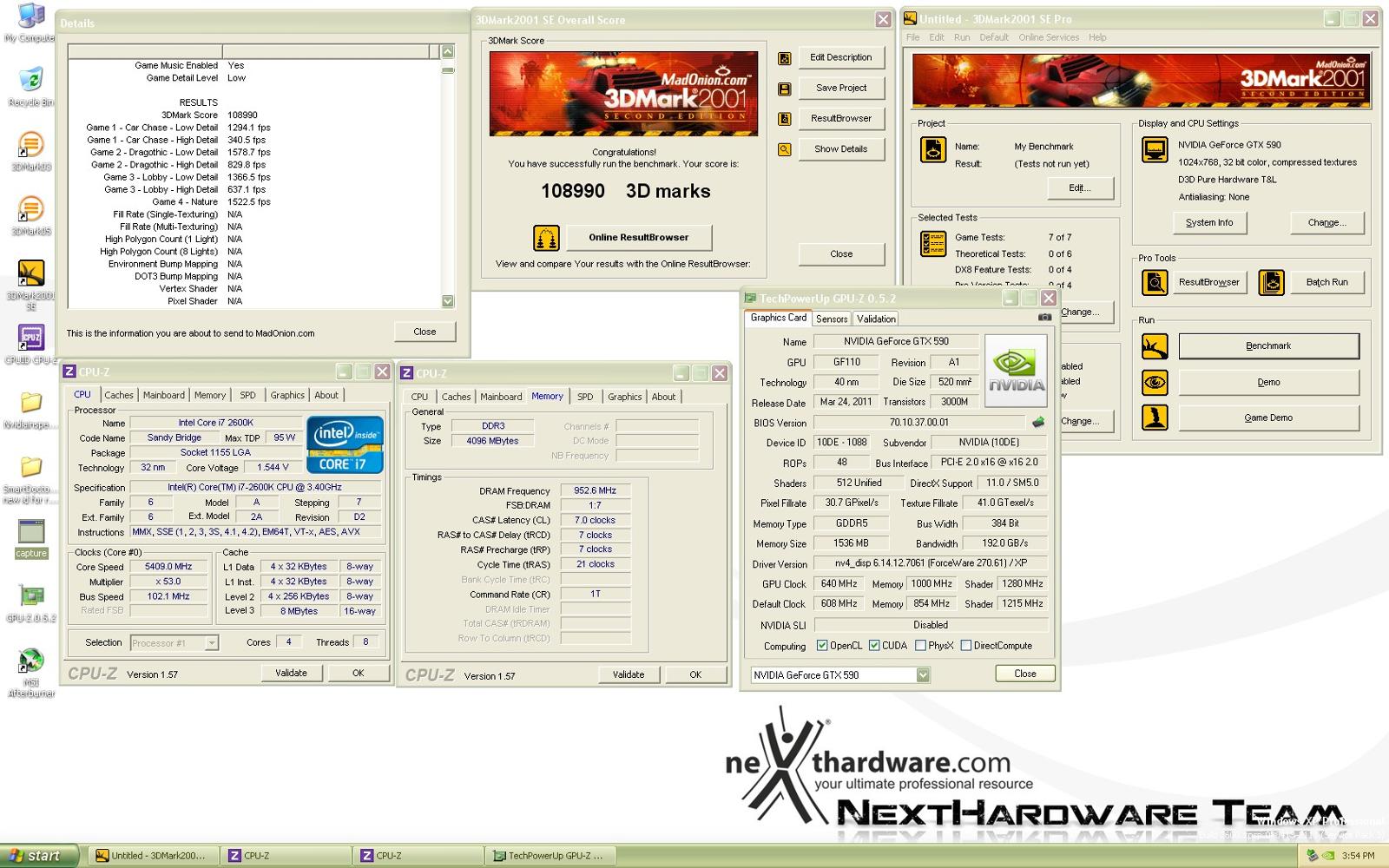Viewport: 1389px width, 868px height.
Task: Toggle the OpenCL checkbox in GPU-Z
Action: [822, 646]
